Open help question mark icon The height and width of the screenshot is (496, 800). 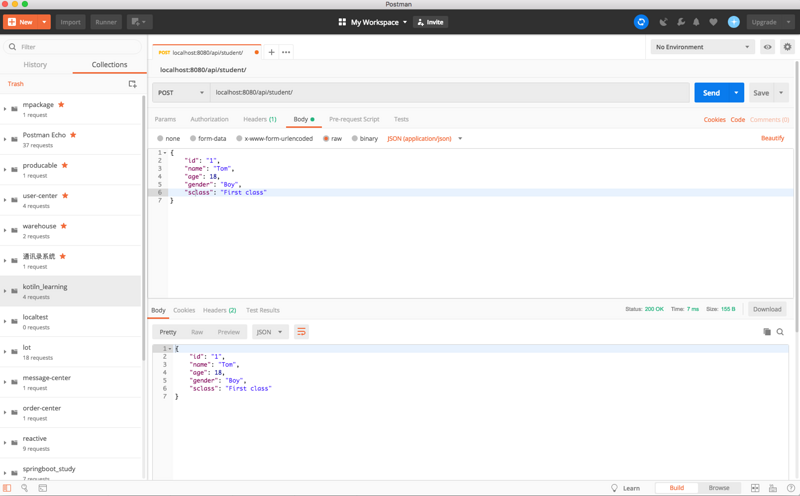(x=791, y=488)
